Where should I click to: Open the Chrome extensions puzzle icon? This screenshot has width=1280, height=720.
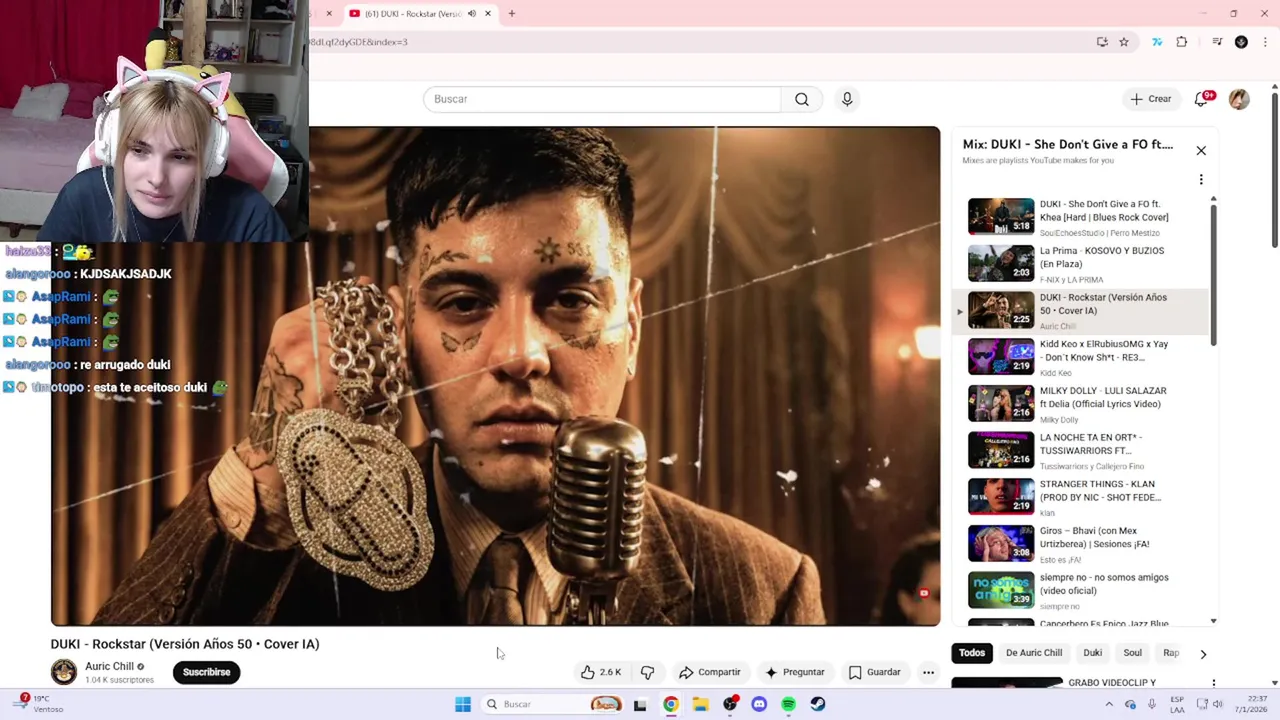click(1182, 42)
